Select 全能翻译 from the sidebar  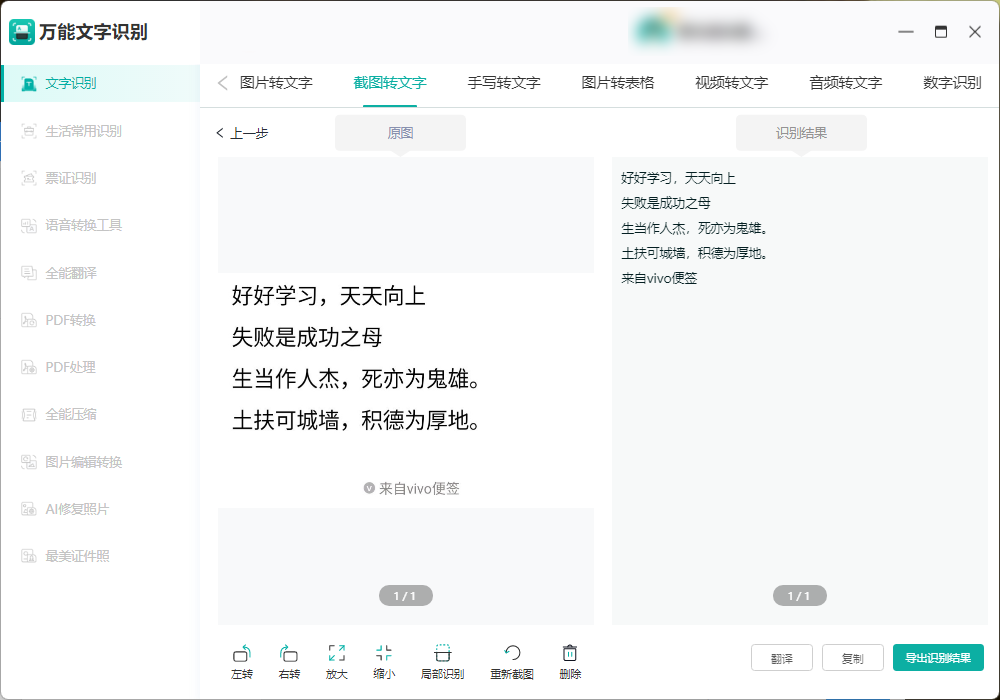[70, 272]
